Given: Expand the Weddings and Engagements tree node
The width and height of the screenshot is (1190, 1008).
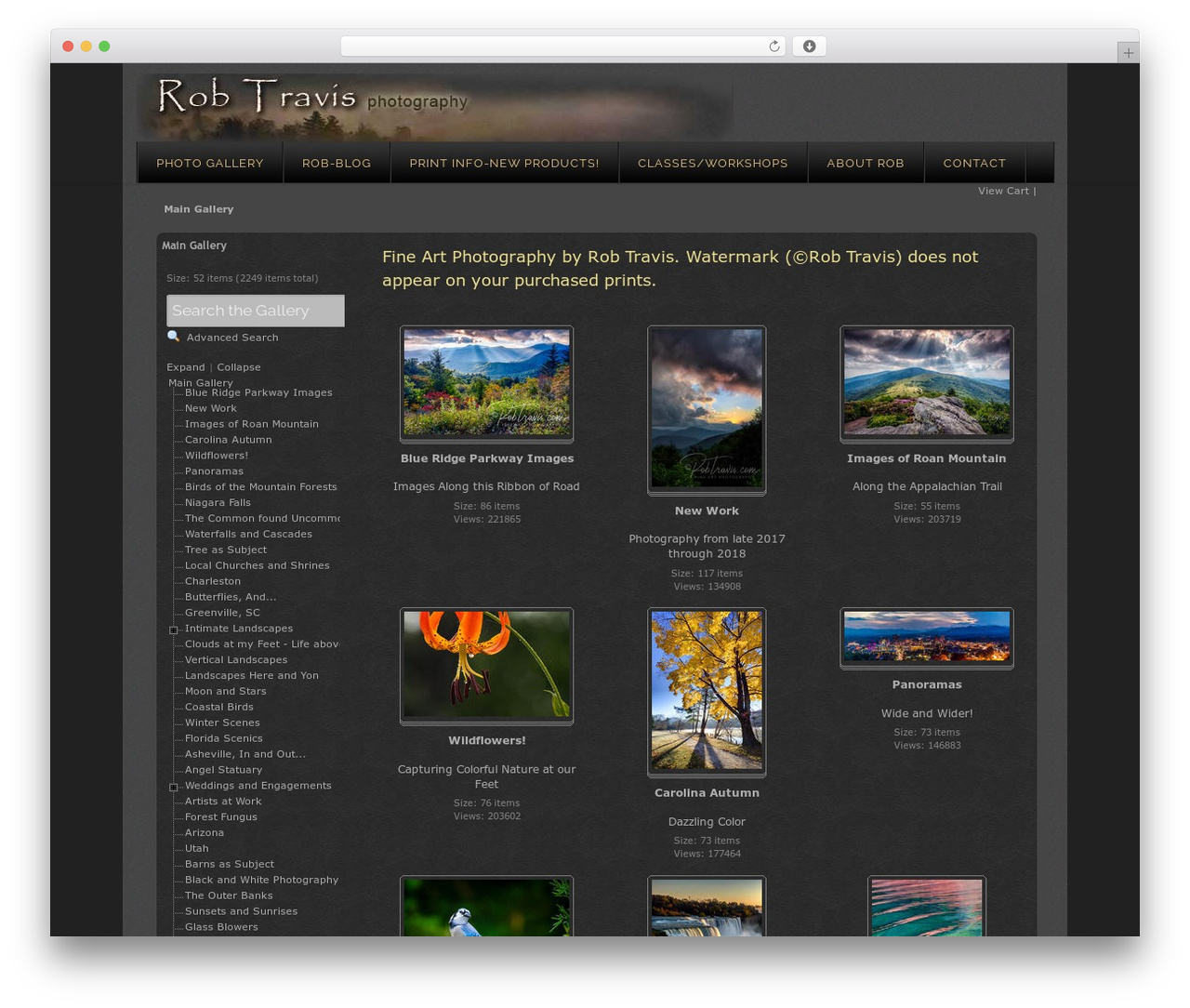Looking at the screenshot, I should [x=174, y=788].
